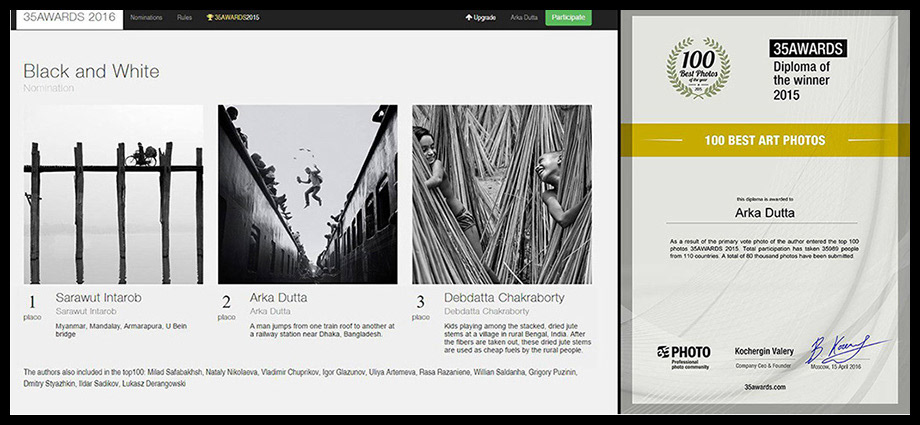Click the number 1 place marker
The height and width of the screenshot is (425, 920).
point(32,302)
